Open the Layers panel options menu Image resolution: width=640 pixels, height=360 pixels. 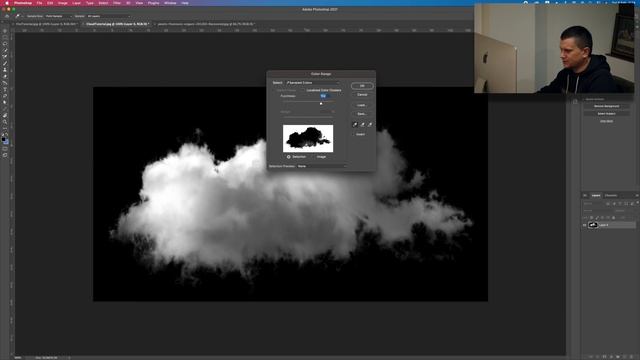636,196
